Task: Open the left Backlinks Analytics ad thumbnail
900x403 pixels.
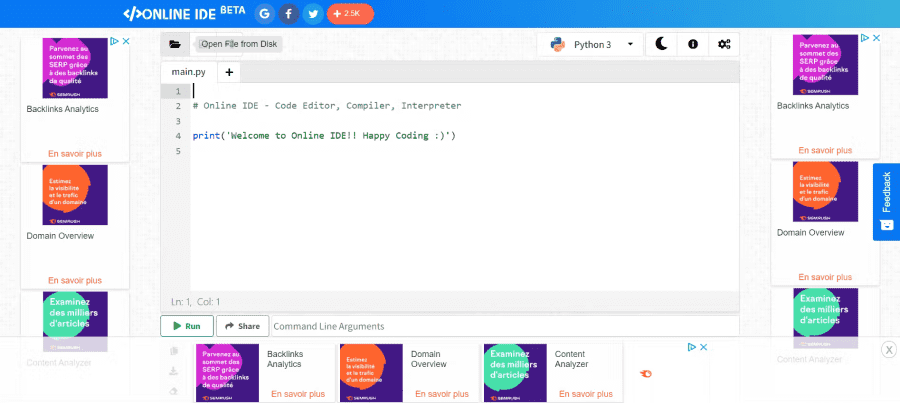Action: (75, 68)
